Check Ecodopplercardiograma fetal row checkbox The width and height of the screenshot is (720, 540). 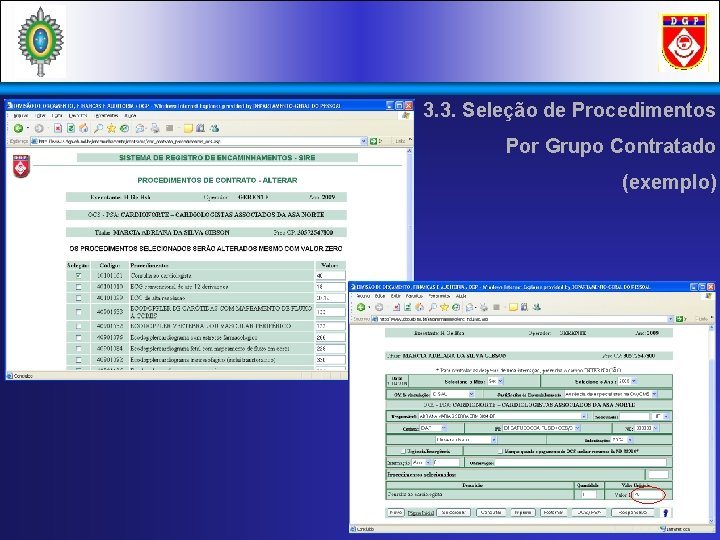tap(79, 349)
